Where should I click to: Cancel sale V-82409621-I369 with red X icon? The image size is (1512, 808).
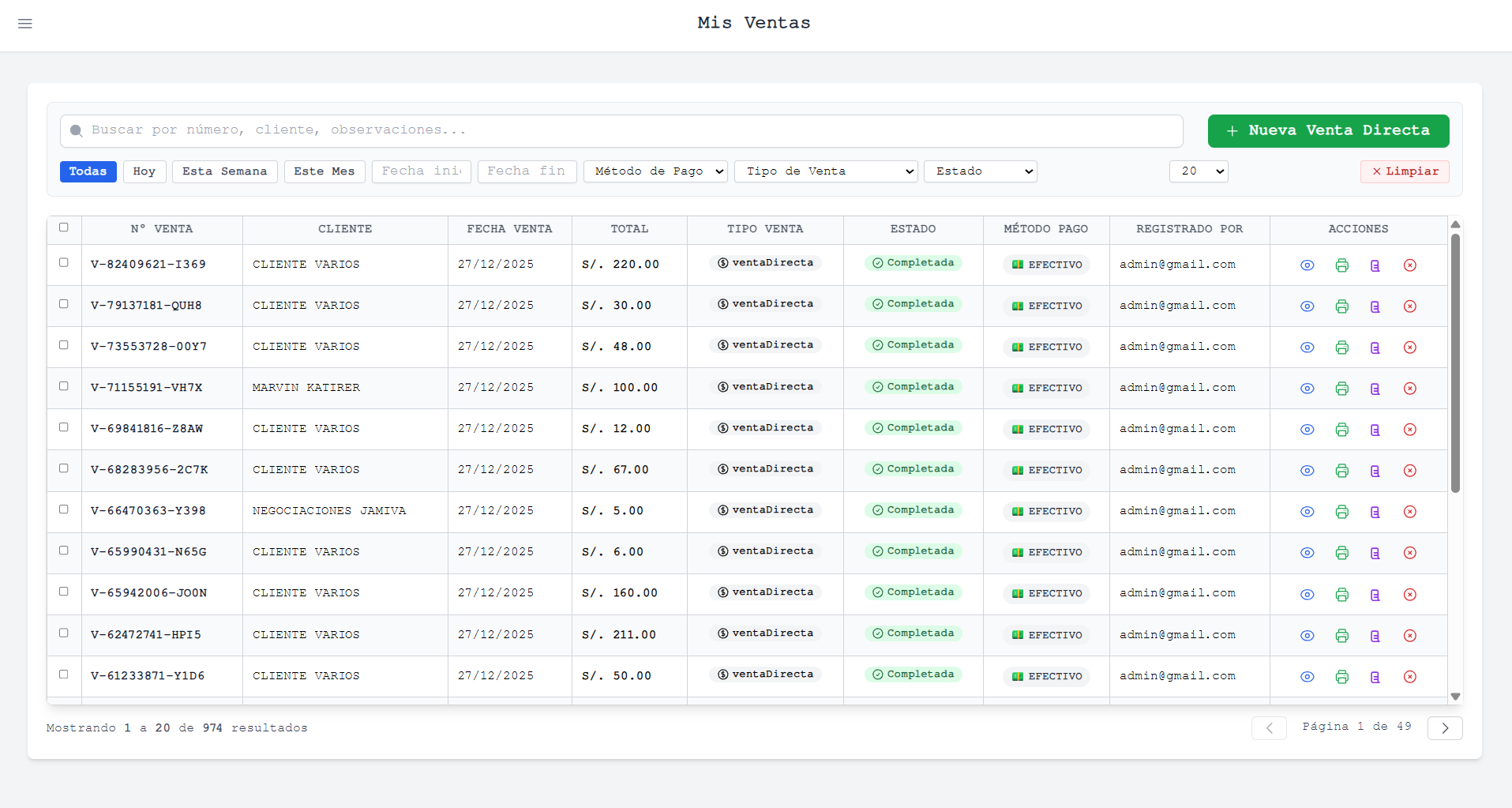(x=1410, y=265)
